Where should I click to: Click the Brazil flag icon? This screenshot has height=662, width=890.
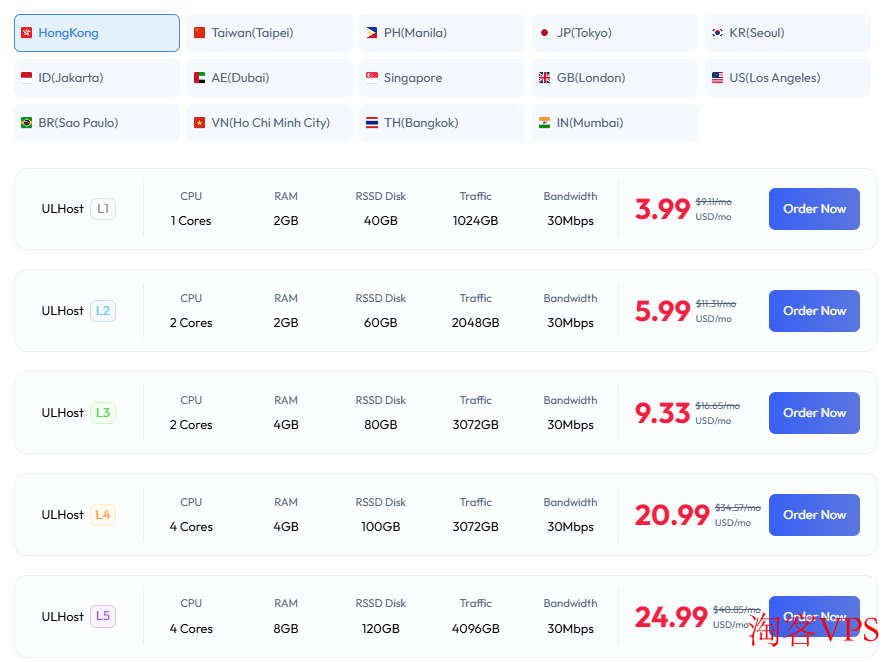tap(26, 123)
